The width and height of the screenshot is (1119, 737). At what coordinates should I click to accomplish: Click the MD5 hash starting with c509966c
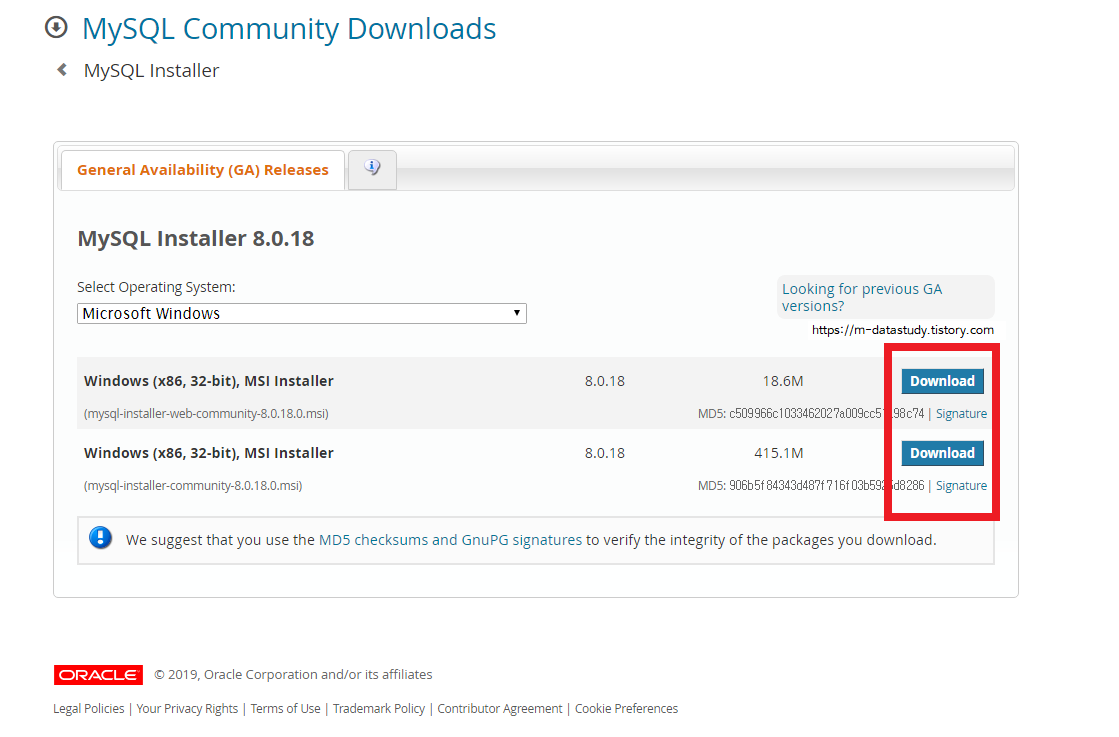point(826,414)
